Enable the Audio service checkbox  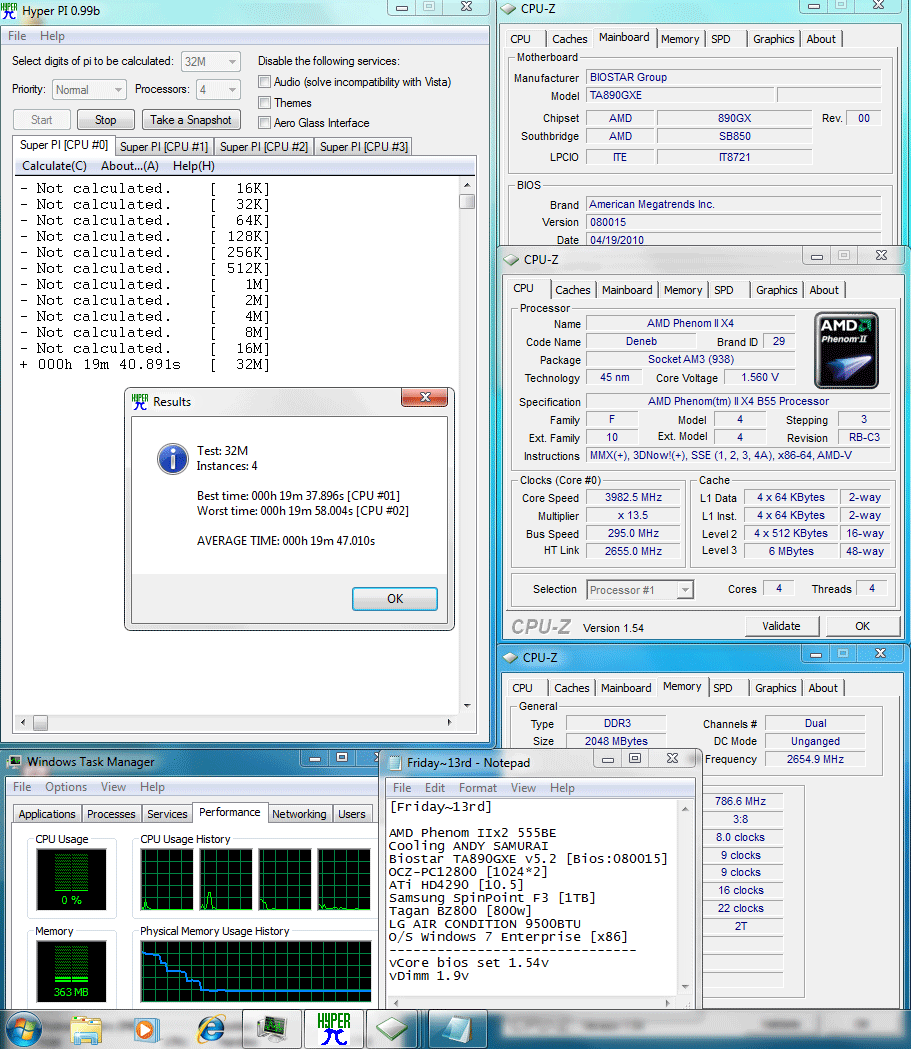click(x=265, y=82)
